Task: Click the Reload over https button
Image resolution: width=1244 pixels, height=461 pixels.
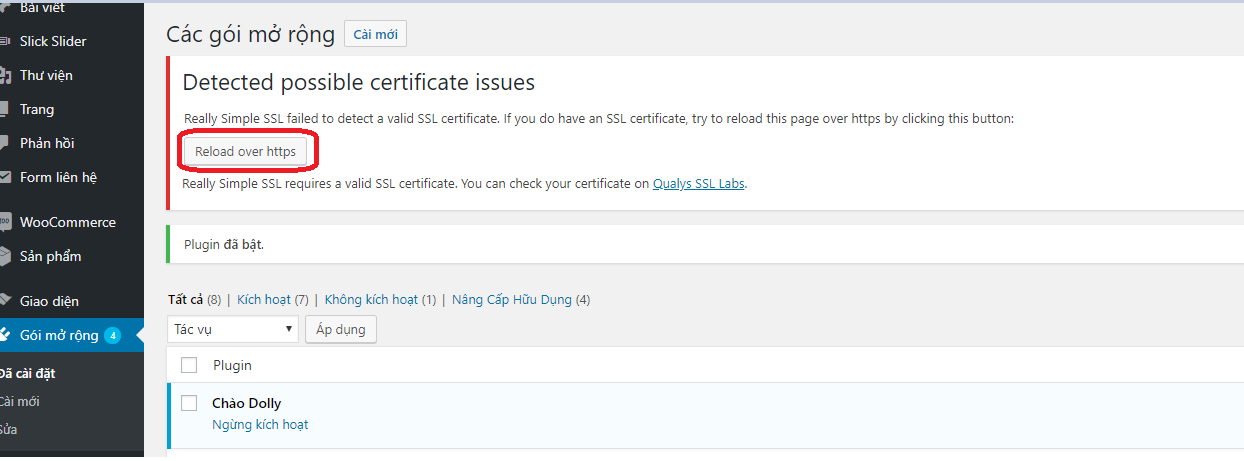Action: 246,152
